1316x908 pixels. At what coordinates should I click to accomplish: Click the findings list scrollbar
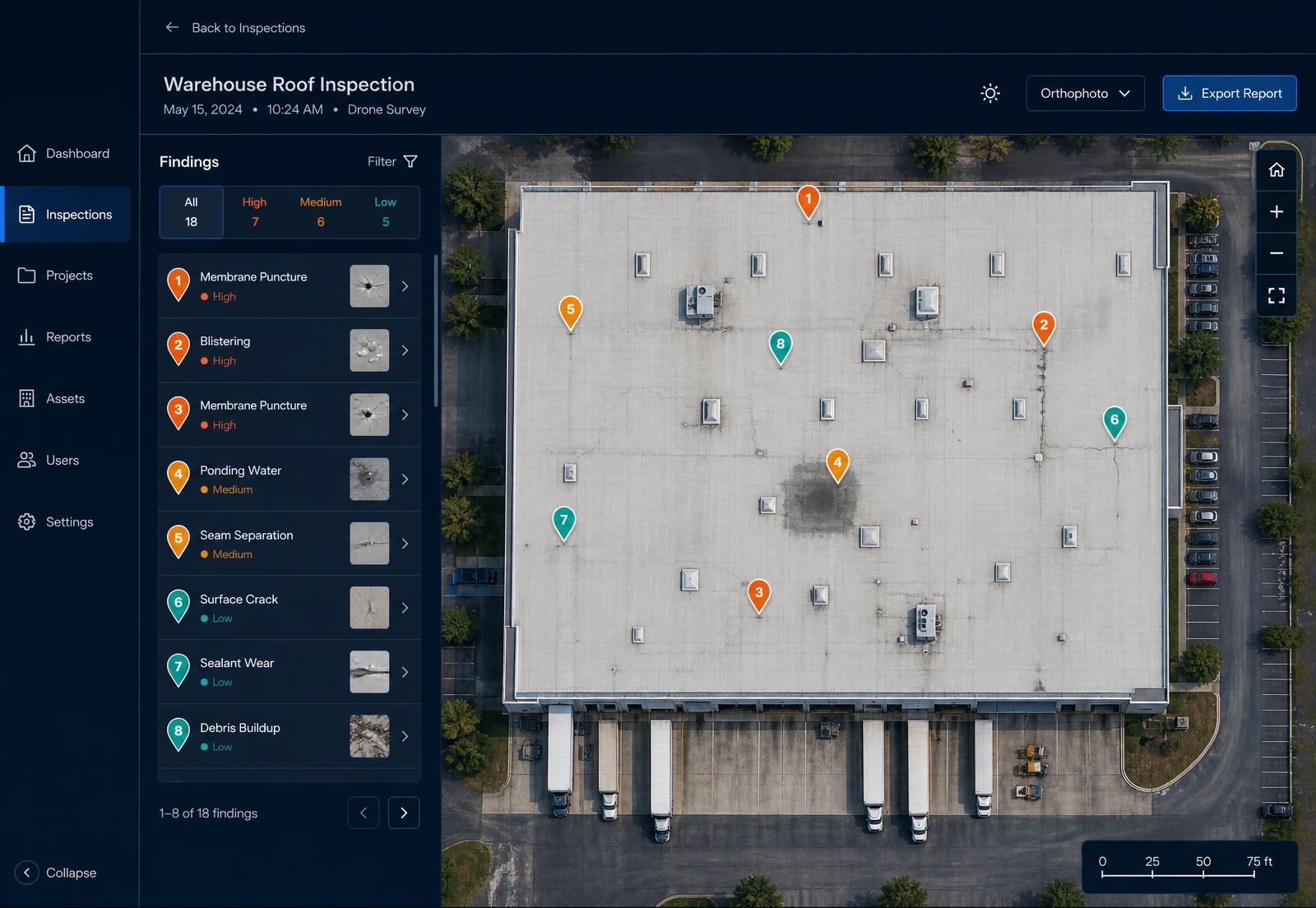436,330
